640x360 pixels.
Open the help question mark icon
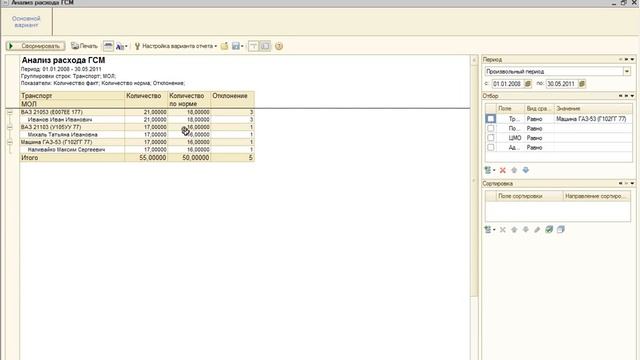279,46
